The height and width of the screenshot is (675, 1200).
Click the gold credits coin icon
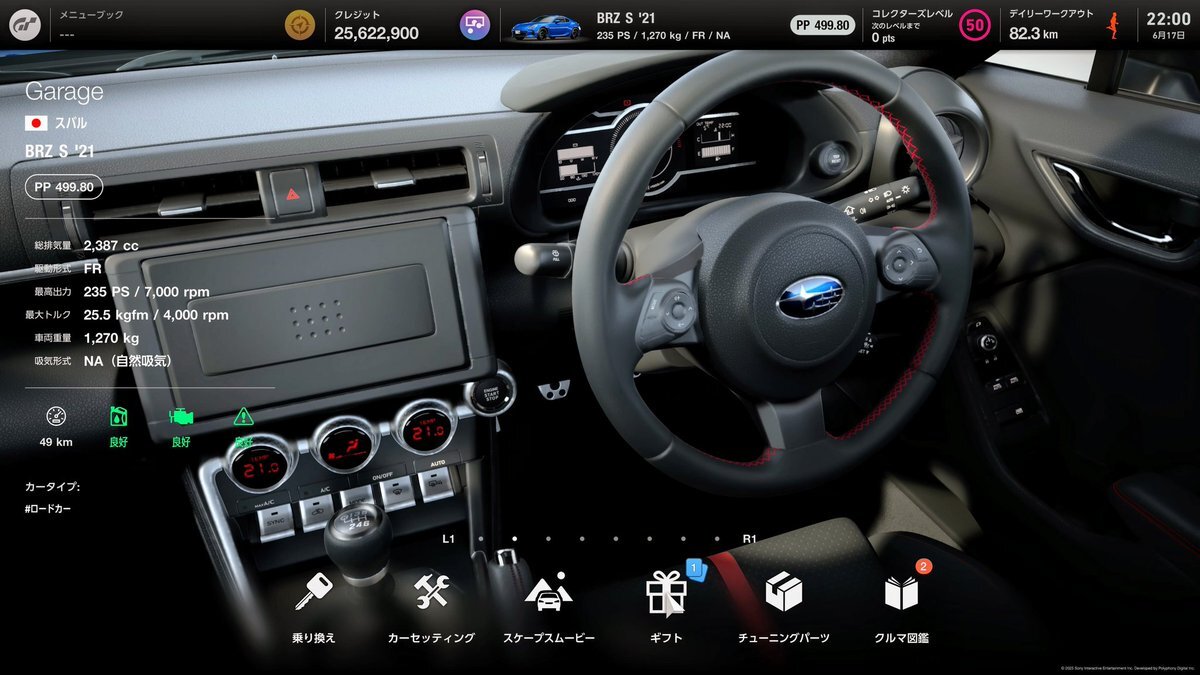coord(299,25)
